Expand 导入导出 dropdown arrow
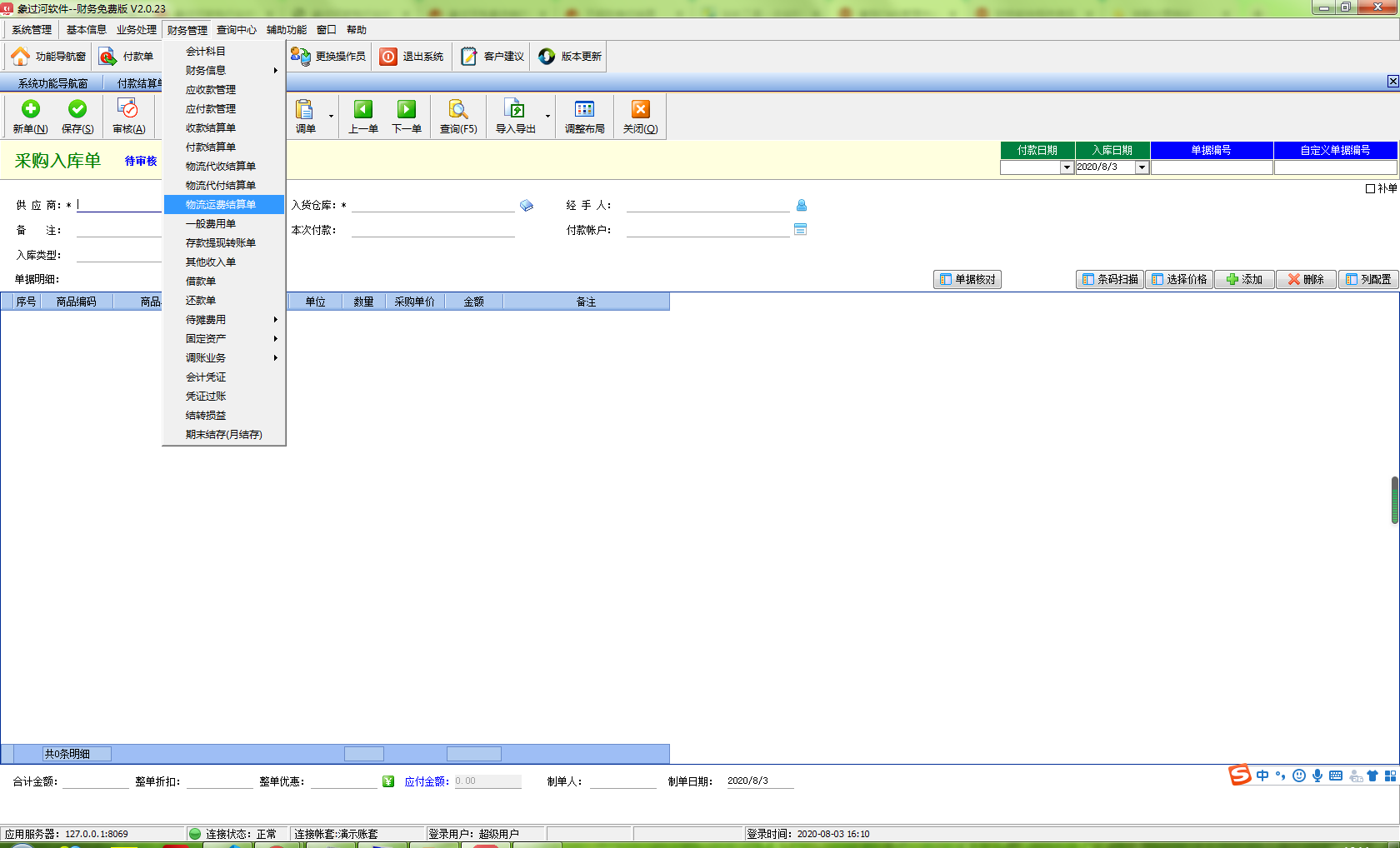Screen dimensions: 1400x848 click(x=547, y=116)
